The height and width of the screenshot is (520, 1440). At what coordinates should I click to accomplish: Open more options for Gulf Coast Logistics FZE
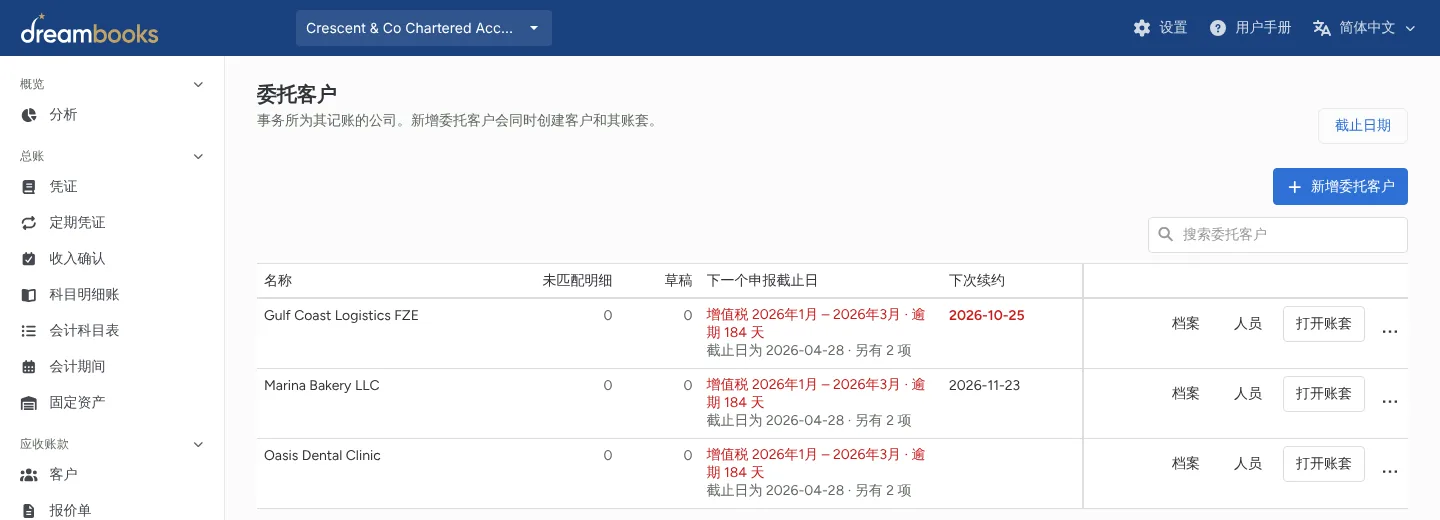(x=1389, y=331)
